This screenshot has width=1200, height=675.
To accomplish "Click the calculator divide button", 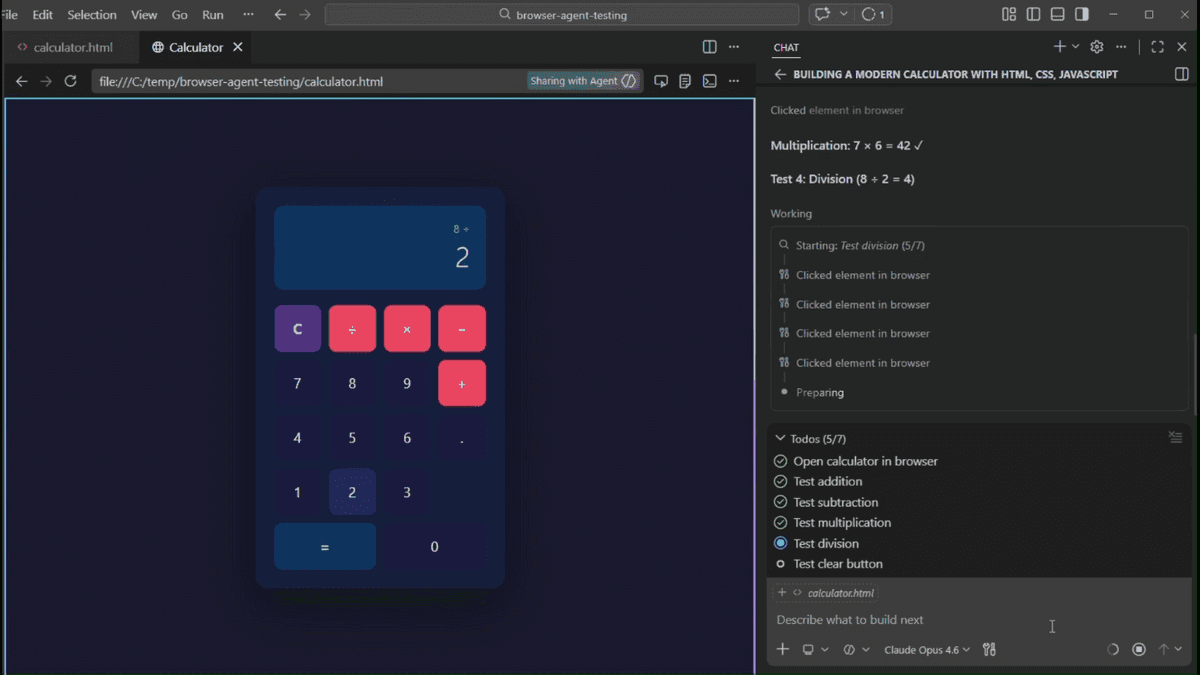I will (x=352, y=329).
